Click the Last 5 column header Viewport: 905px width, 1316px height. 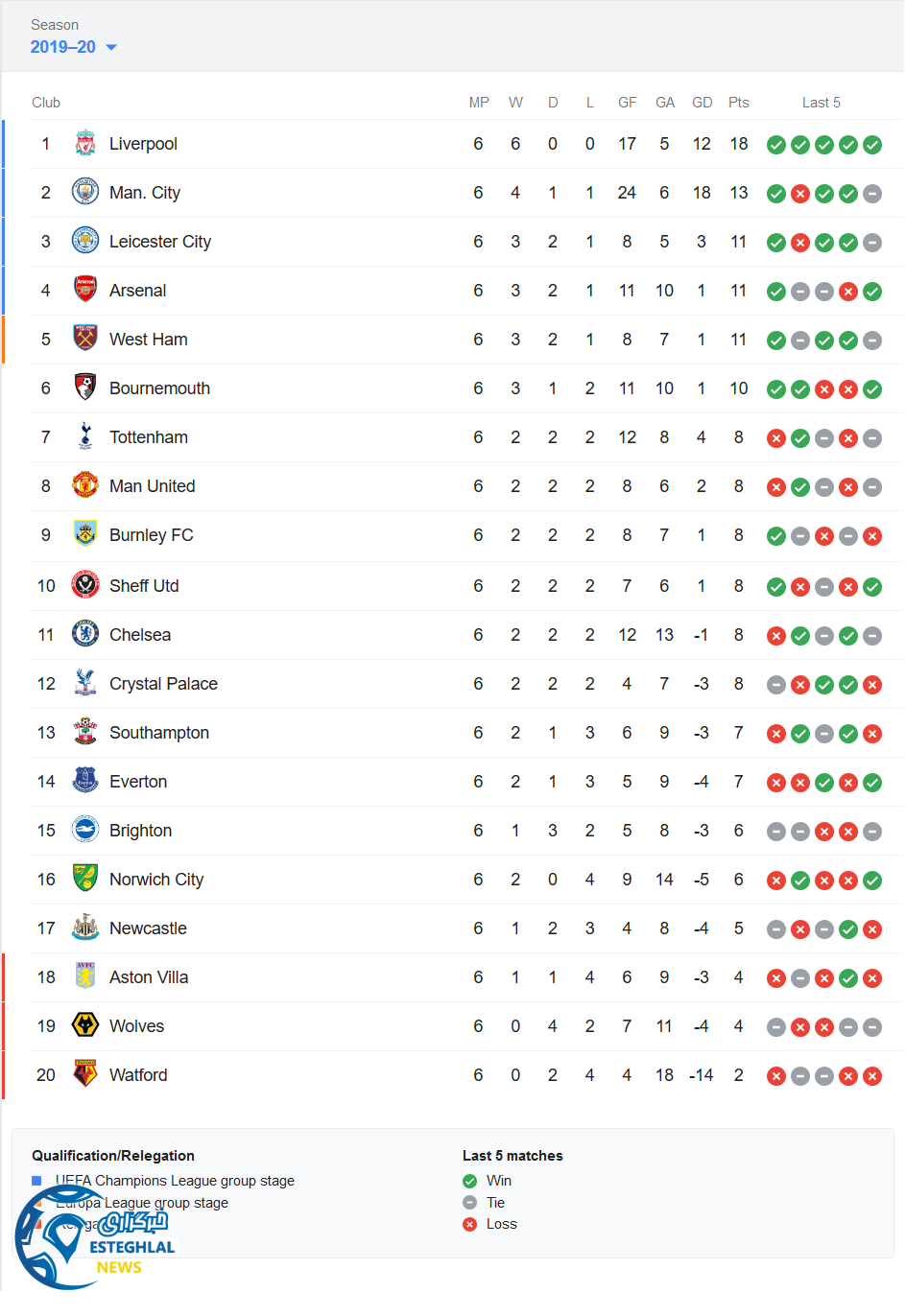tap(821, 103)
